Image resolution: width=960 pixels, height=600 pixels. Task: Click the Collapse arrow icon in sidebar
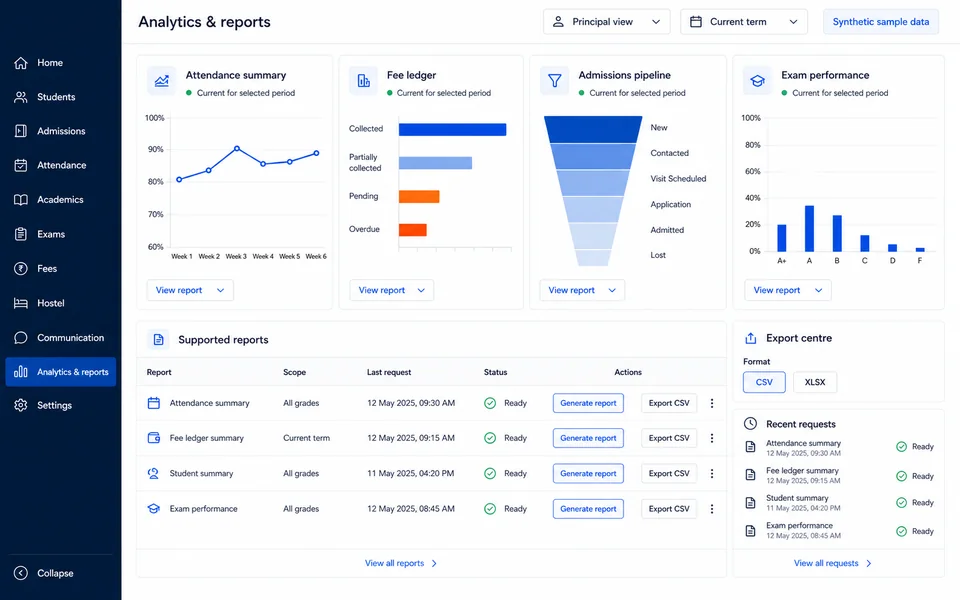(x=21, y=573)
